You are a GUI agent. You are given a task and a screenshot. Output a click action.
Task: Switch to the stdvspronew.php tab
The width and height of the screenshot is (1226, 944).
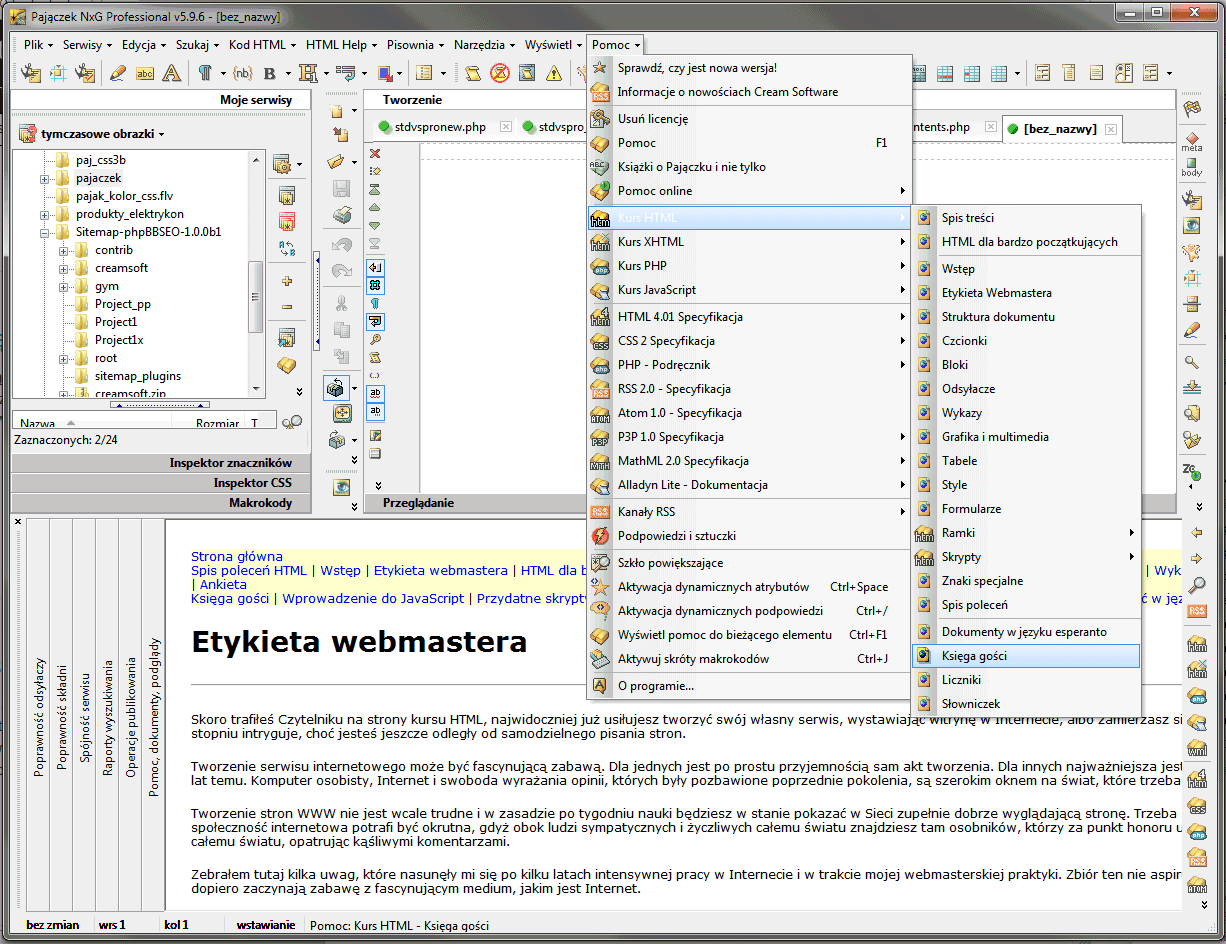tap(441, 127)
